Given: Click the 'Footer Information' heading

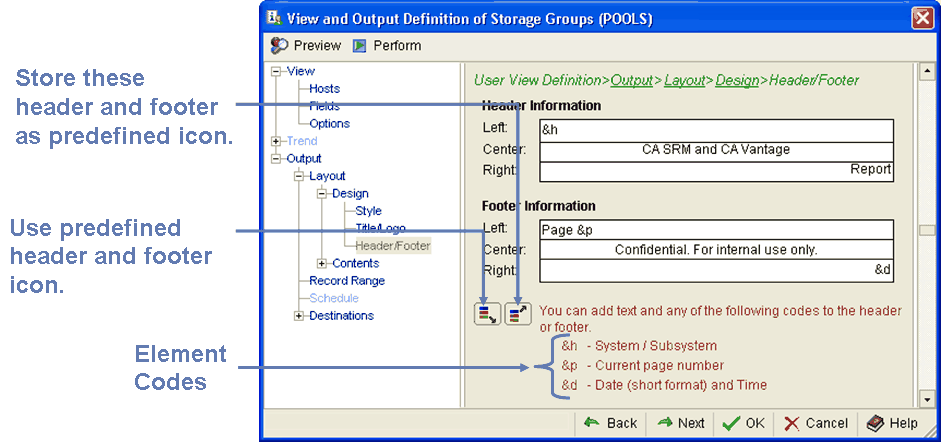Looking at the screenshot, I should (539, 206).
